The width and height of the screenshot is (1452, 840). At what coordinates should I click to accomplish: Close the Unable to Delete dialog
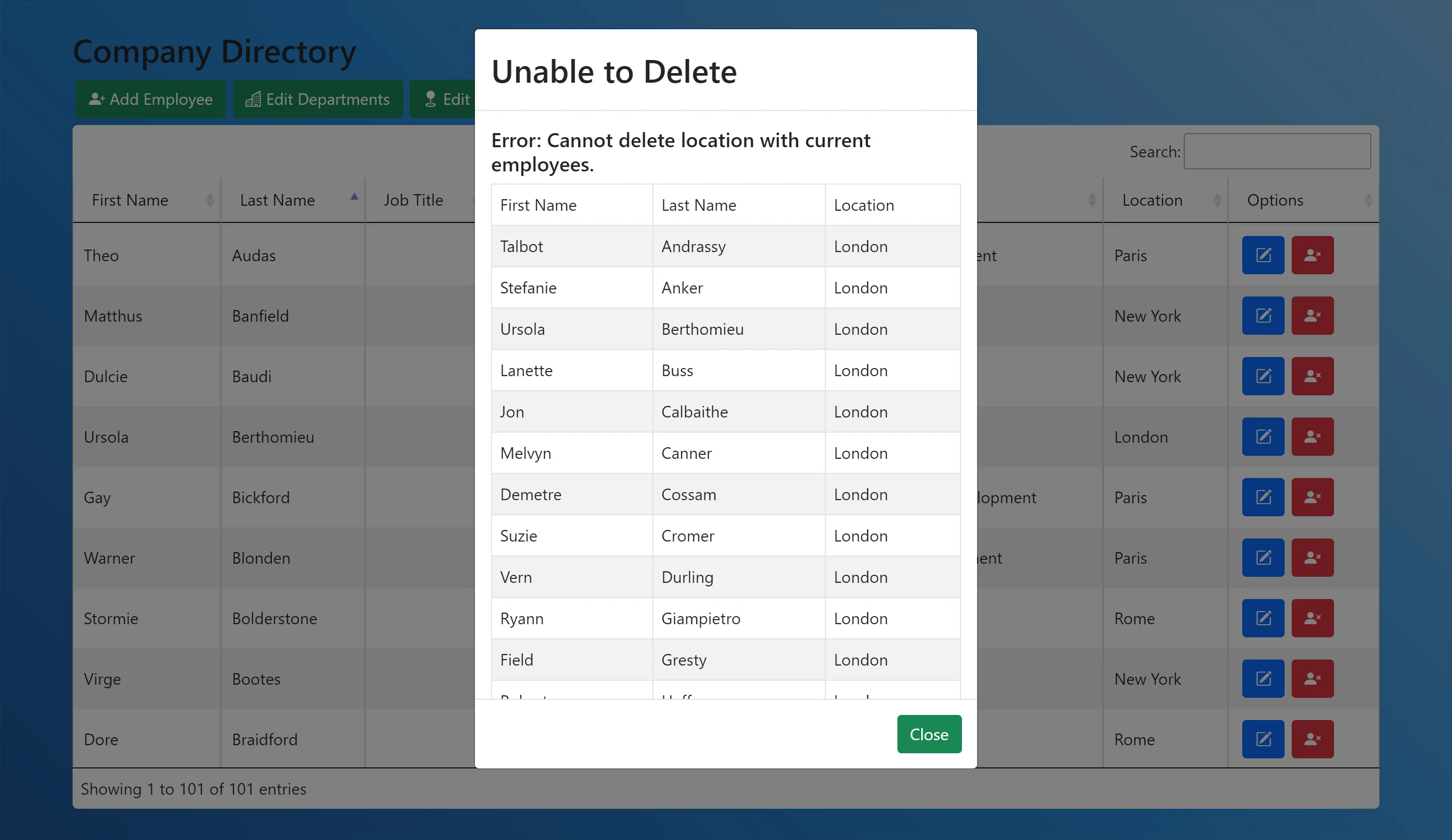[x=928, y=734]
